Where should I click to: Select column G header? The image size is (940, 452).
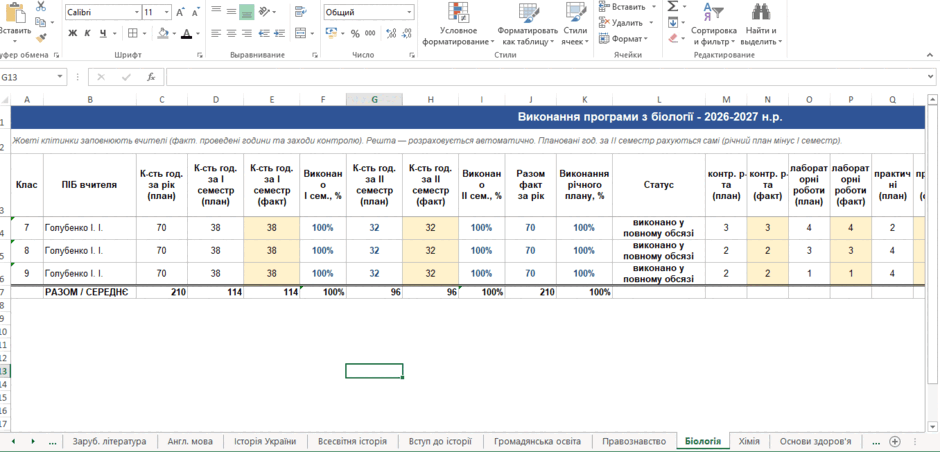coord(374,100)
